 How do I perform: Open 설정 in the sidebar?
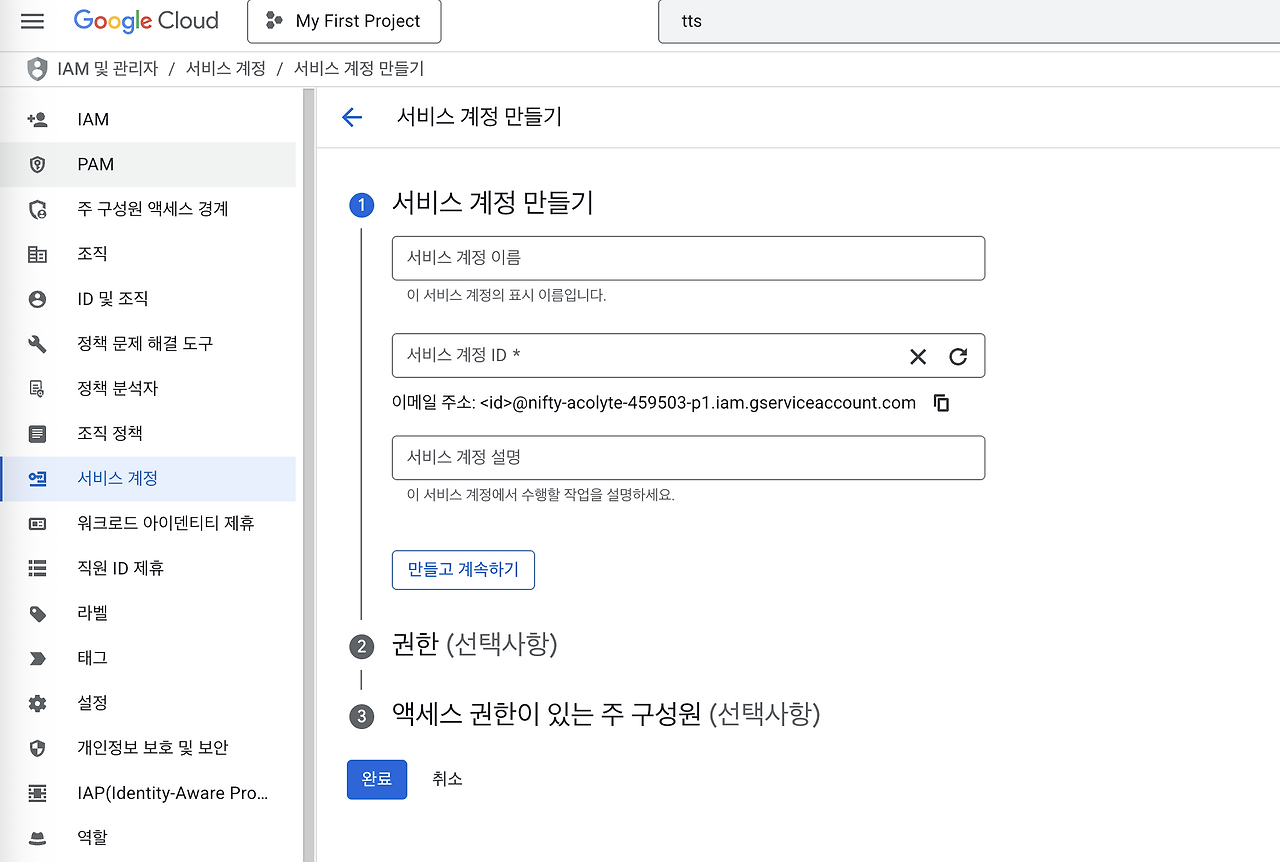point(148,703)
